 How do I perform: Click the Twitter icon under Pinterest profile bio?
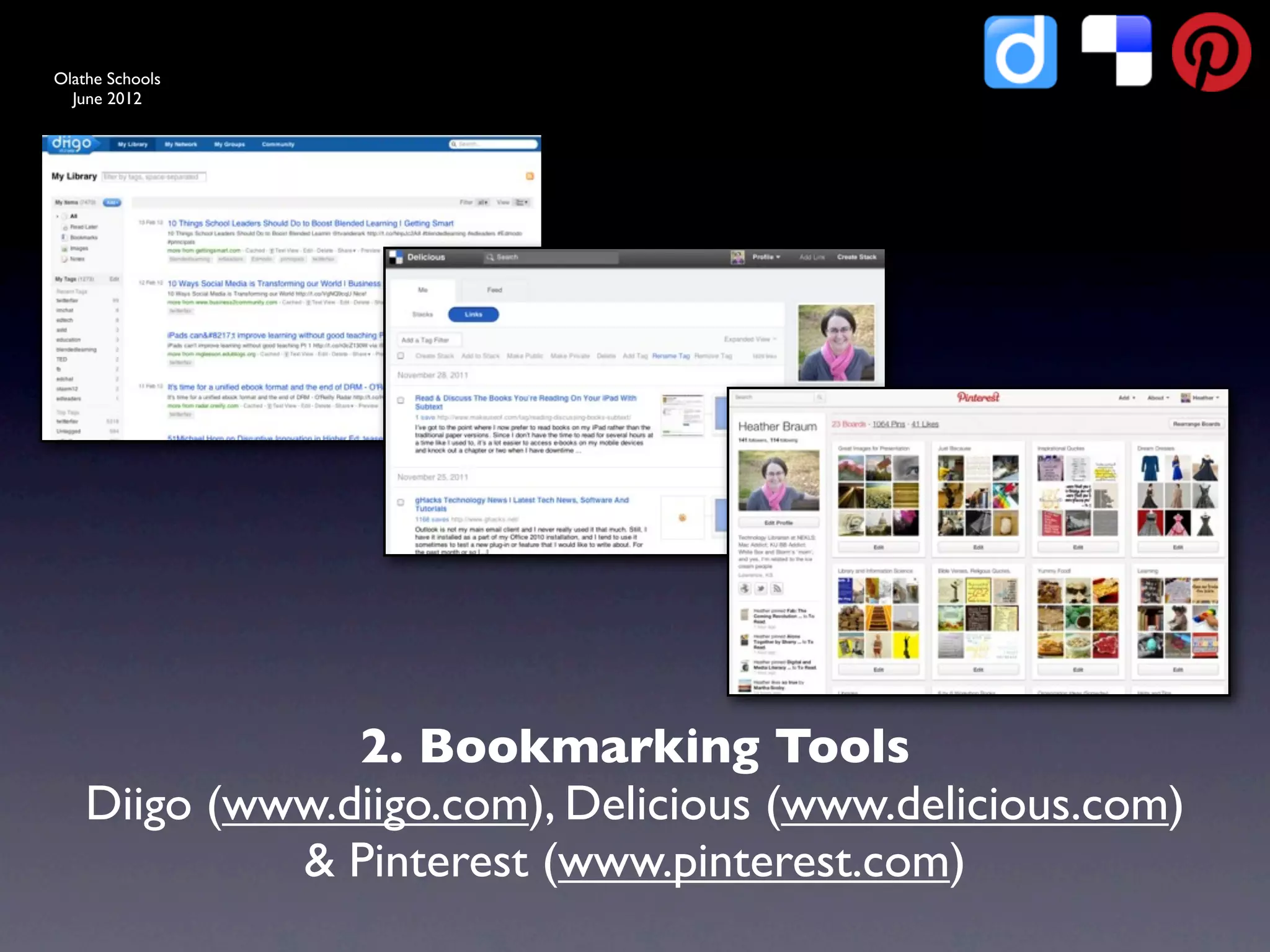760,588
